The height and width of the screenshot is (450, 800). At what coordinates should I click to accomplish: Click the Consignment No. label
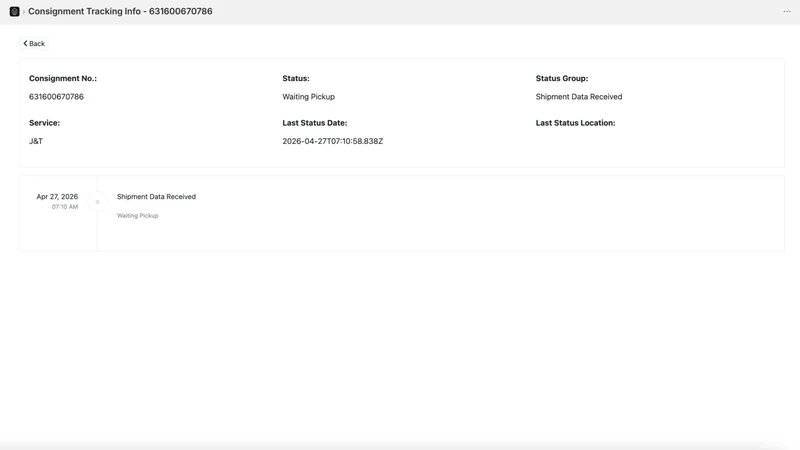tap(63, 78)
